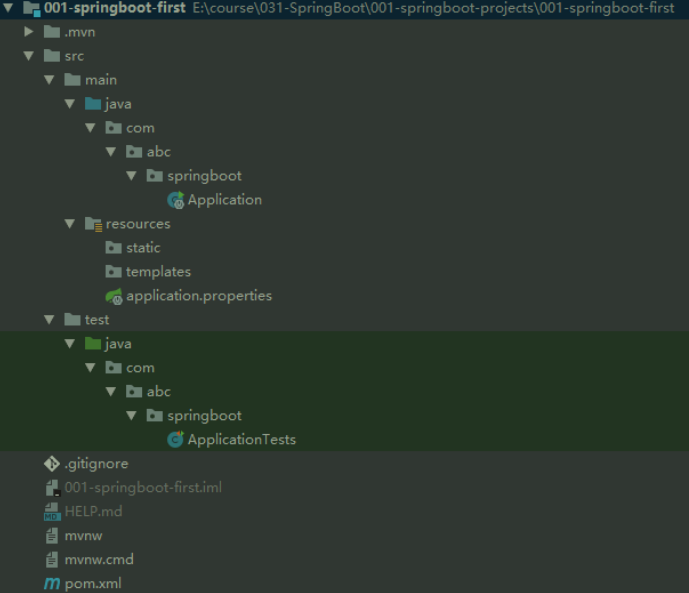
Task: Open the pom.xml file label
Action: 93,584
